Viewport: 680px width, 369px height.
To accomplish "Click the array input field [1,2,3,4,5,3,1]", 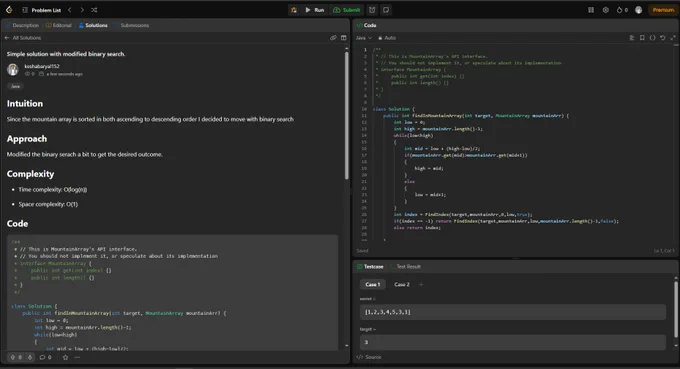I will pos(513,312).
